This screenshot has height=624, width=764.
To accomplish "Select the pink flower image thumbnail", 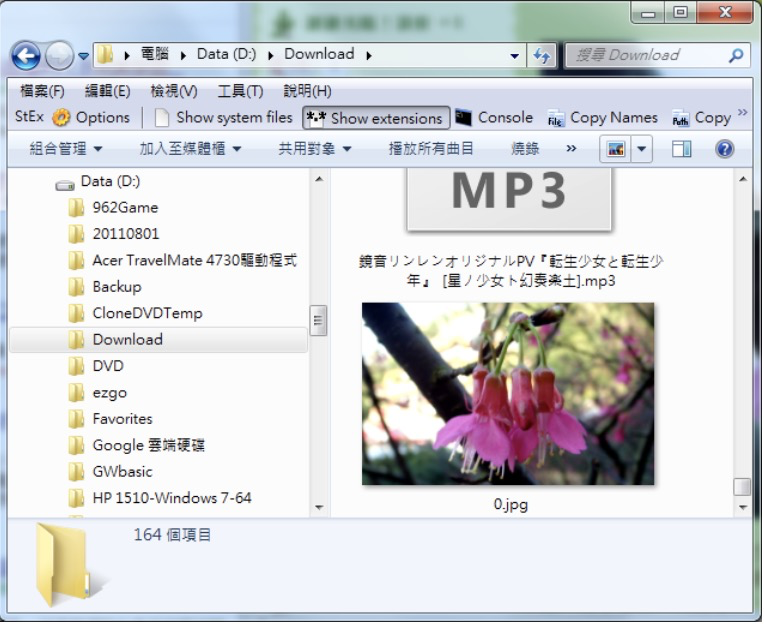I will [508, 394].
